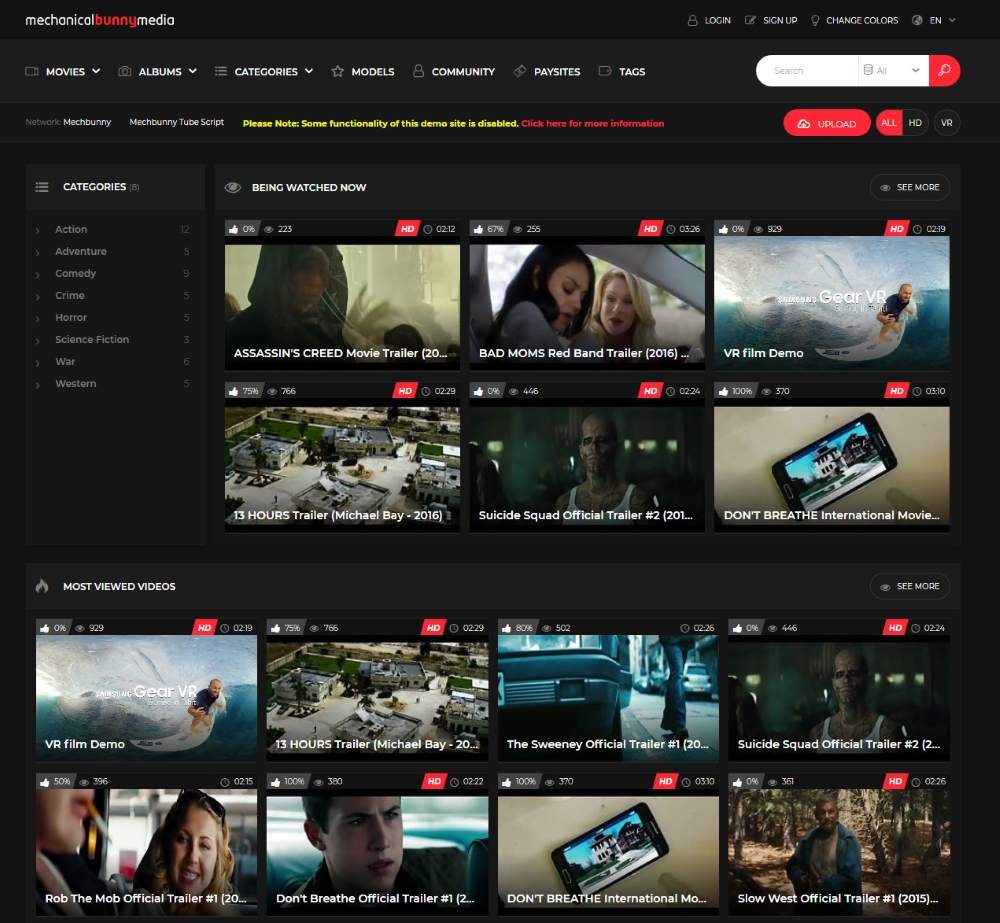This screenshot has width=1000, height=923.
Task: Click See More in Being Watched Now
Action: pos(910,187)
